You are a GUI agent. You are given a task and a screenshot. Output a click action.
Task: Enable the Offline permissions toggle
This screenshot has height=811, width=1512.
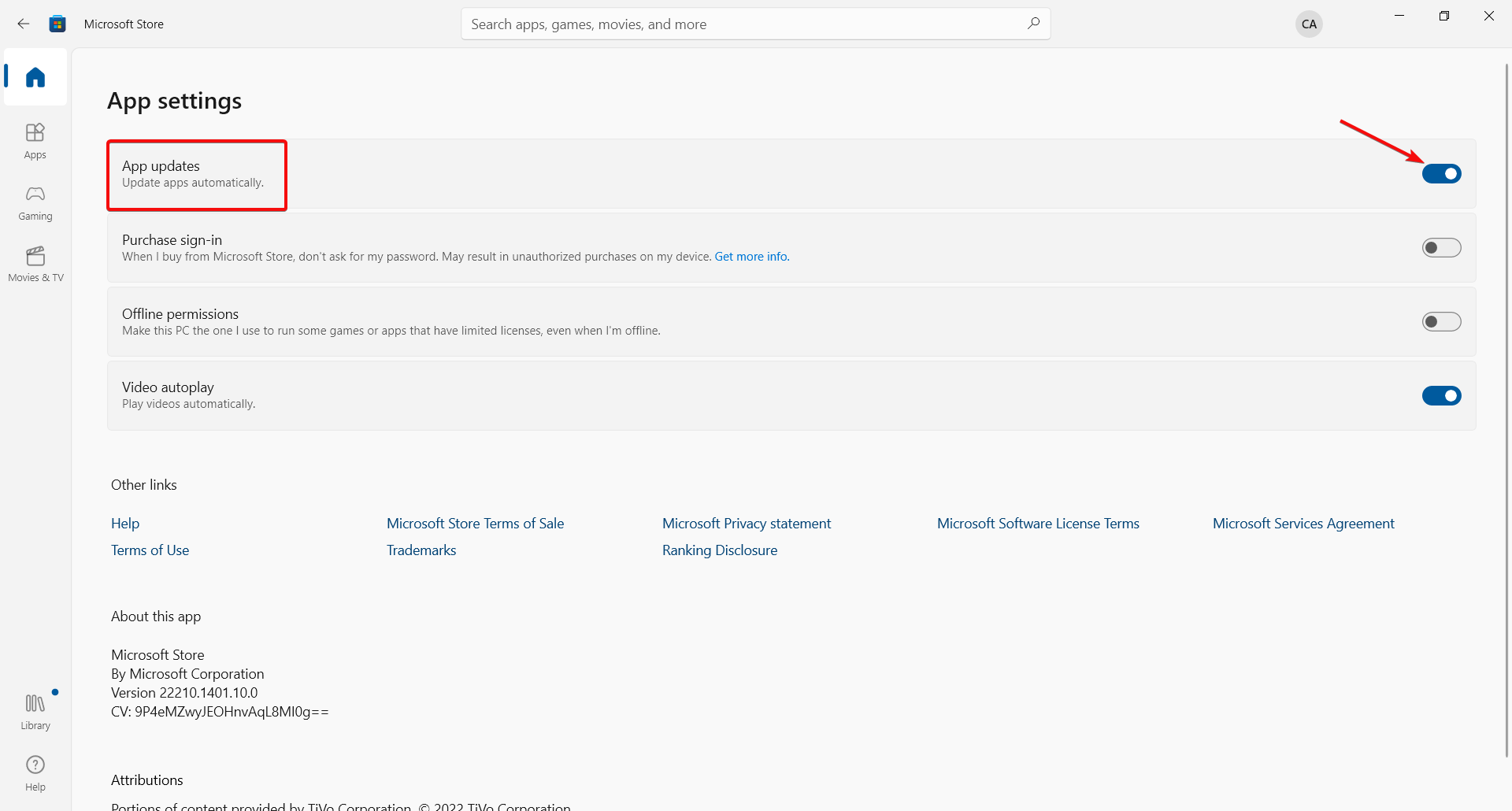click(1441, 322)
